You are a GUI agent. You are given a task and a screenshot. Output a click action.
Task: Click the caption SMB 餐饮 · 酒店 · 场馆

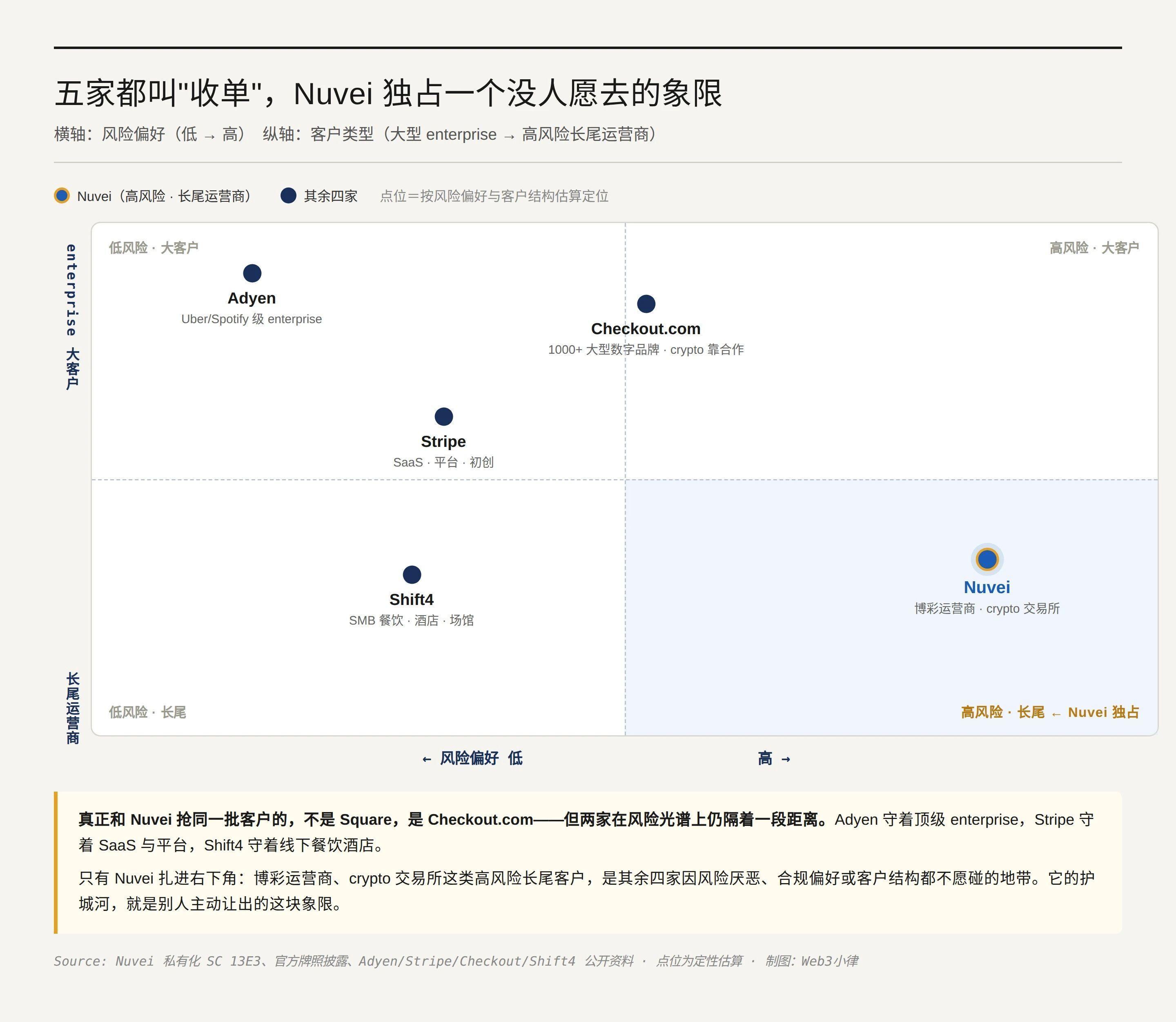point(412,620)
